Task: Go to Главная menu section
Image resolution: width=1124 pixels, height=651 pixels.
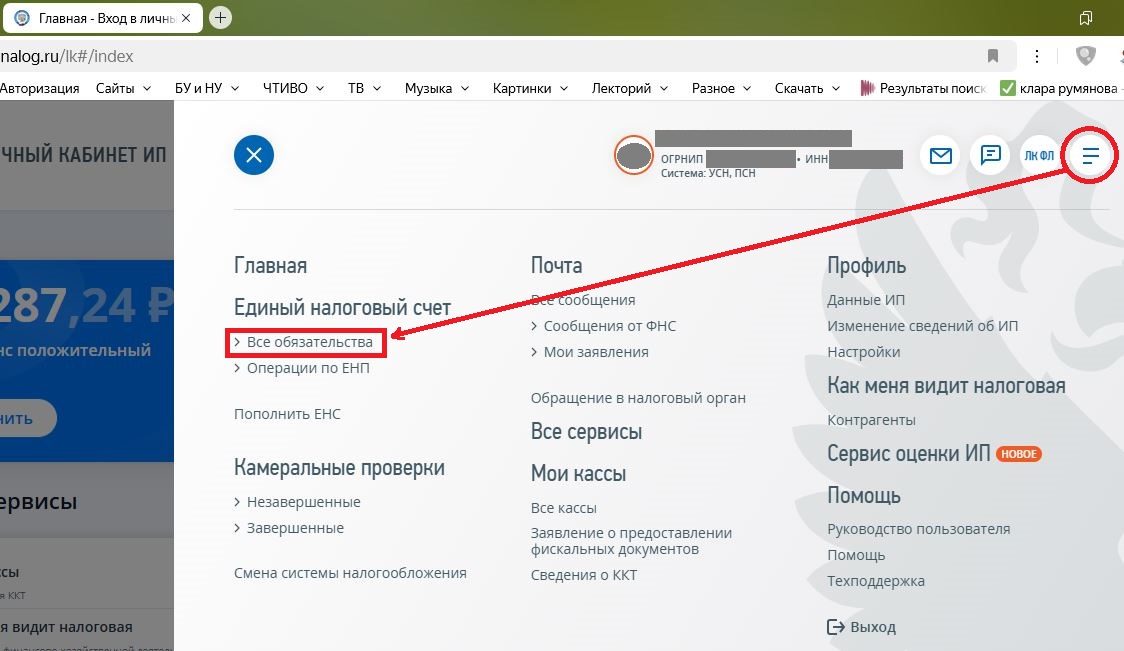Action: pos(270,265)
